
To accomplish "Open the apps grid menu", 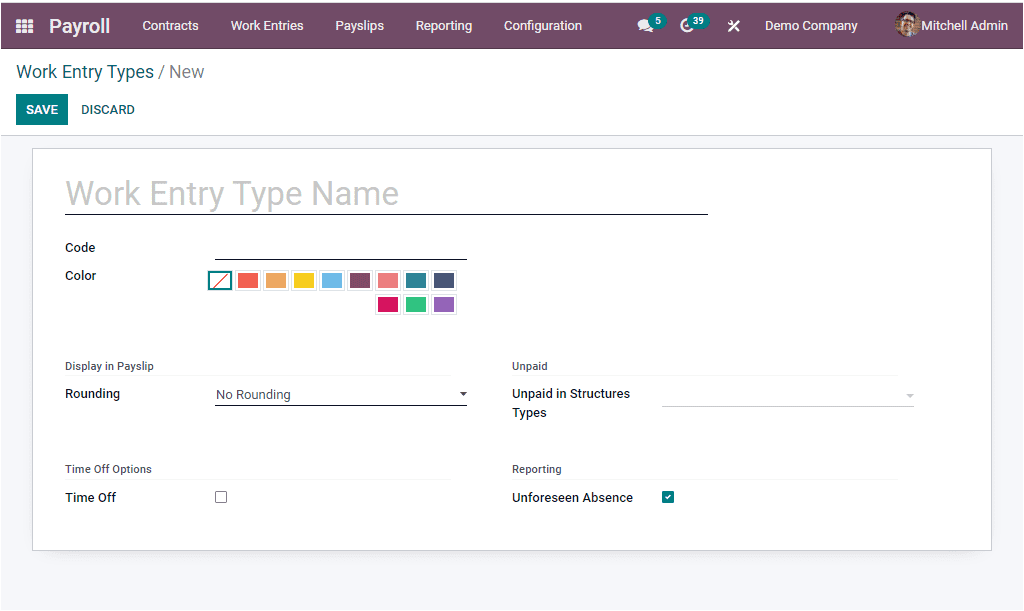I will coord(24,25).
